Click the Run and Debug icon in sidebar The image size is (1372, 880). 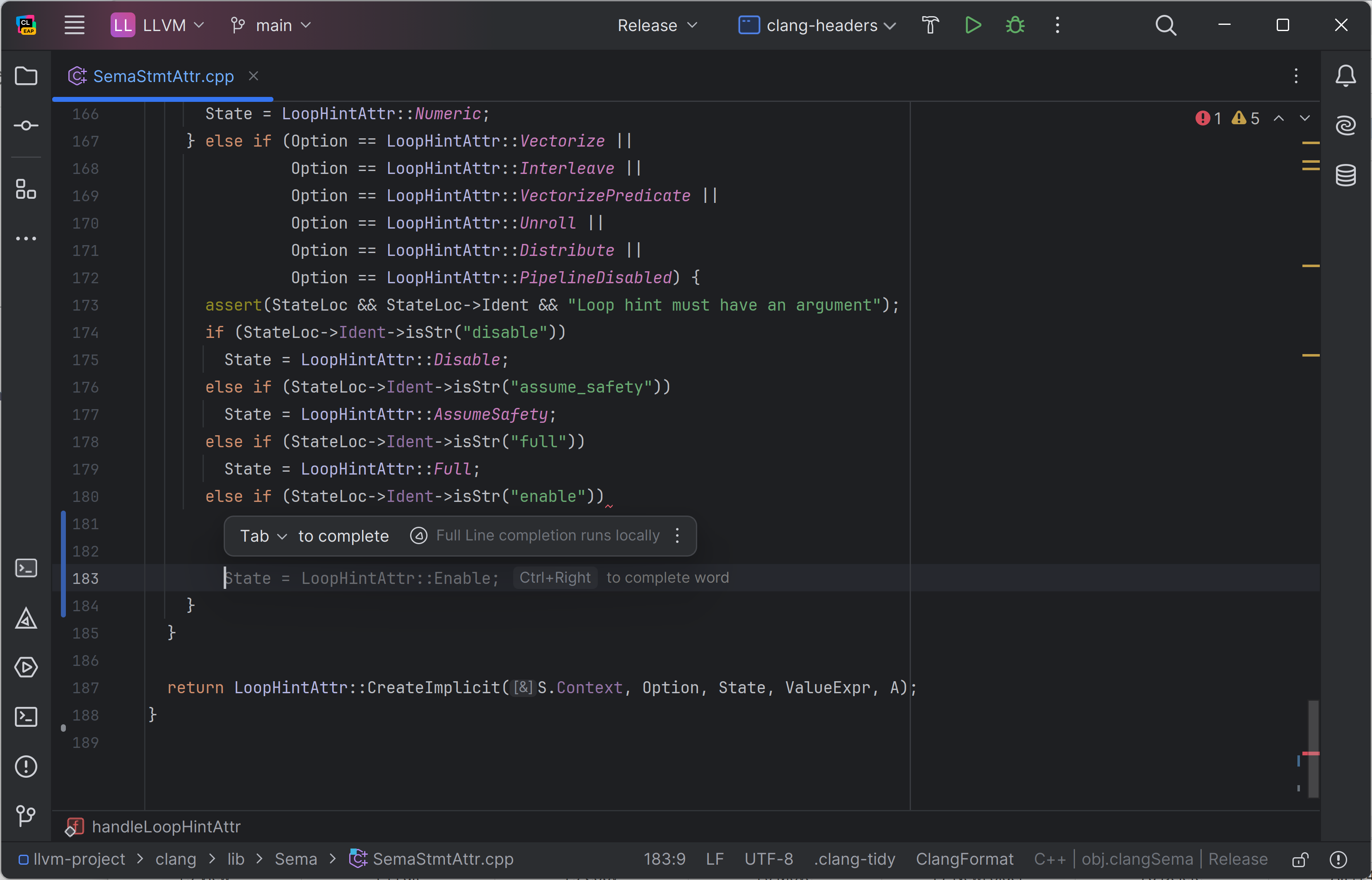(26, 667)
